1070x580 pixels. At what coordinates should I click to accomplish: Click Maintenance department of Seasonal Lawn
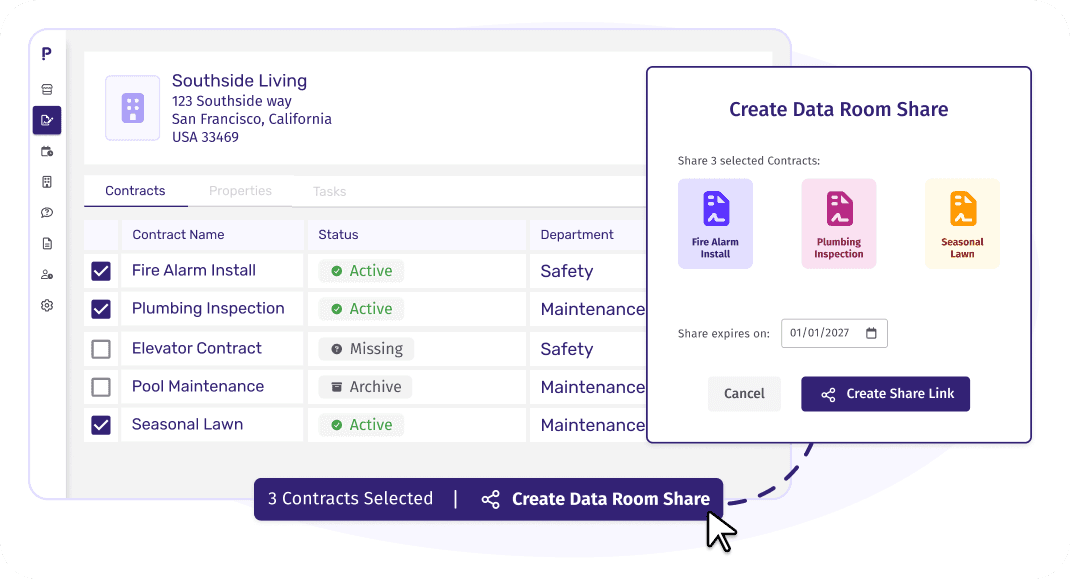click(592, 425)
